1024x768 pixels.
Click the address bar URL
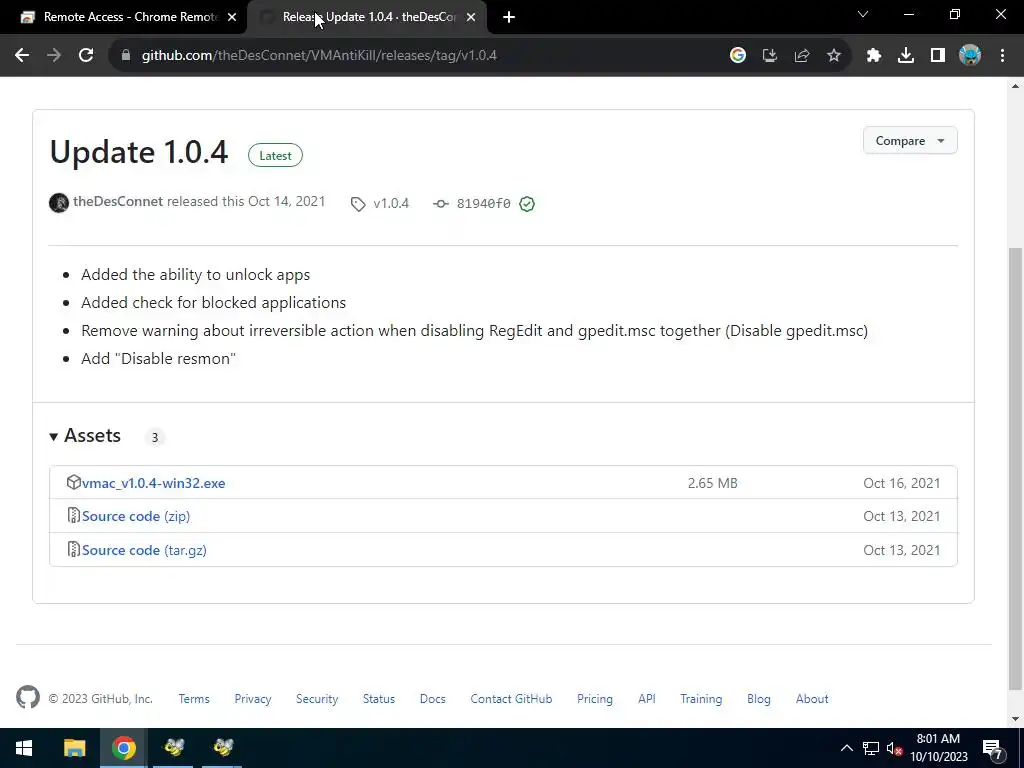319,56
